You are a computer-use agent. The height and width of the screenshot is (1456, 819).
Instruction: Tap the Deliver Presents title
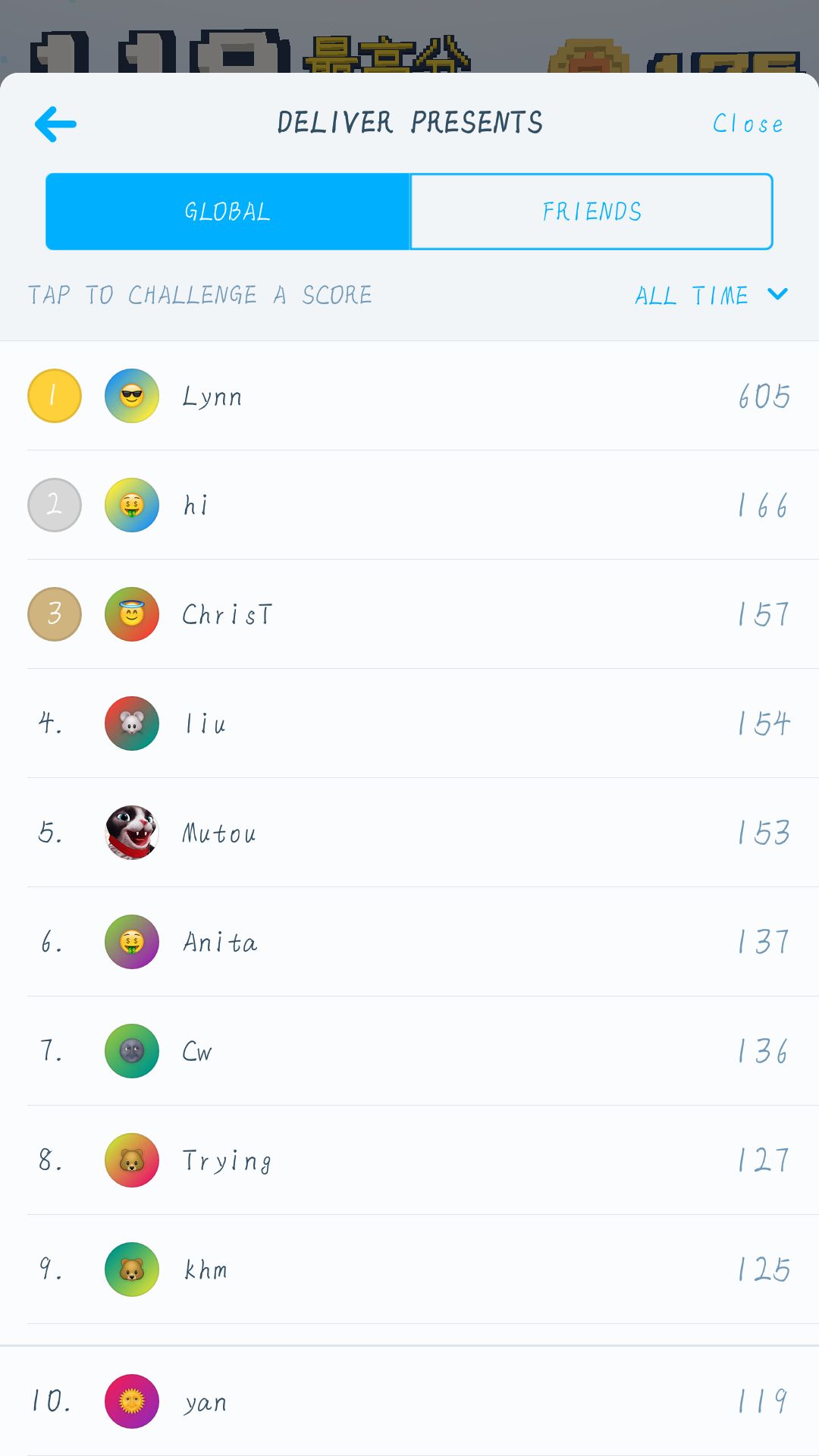[x=409, y=122]
